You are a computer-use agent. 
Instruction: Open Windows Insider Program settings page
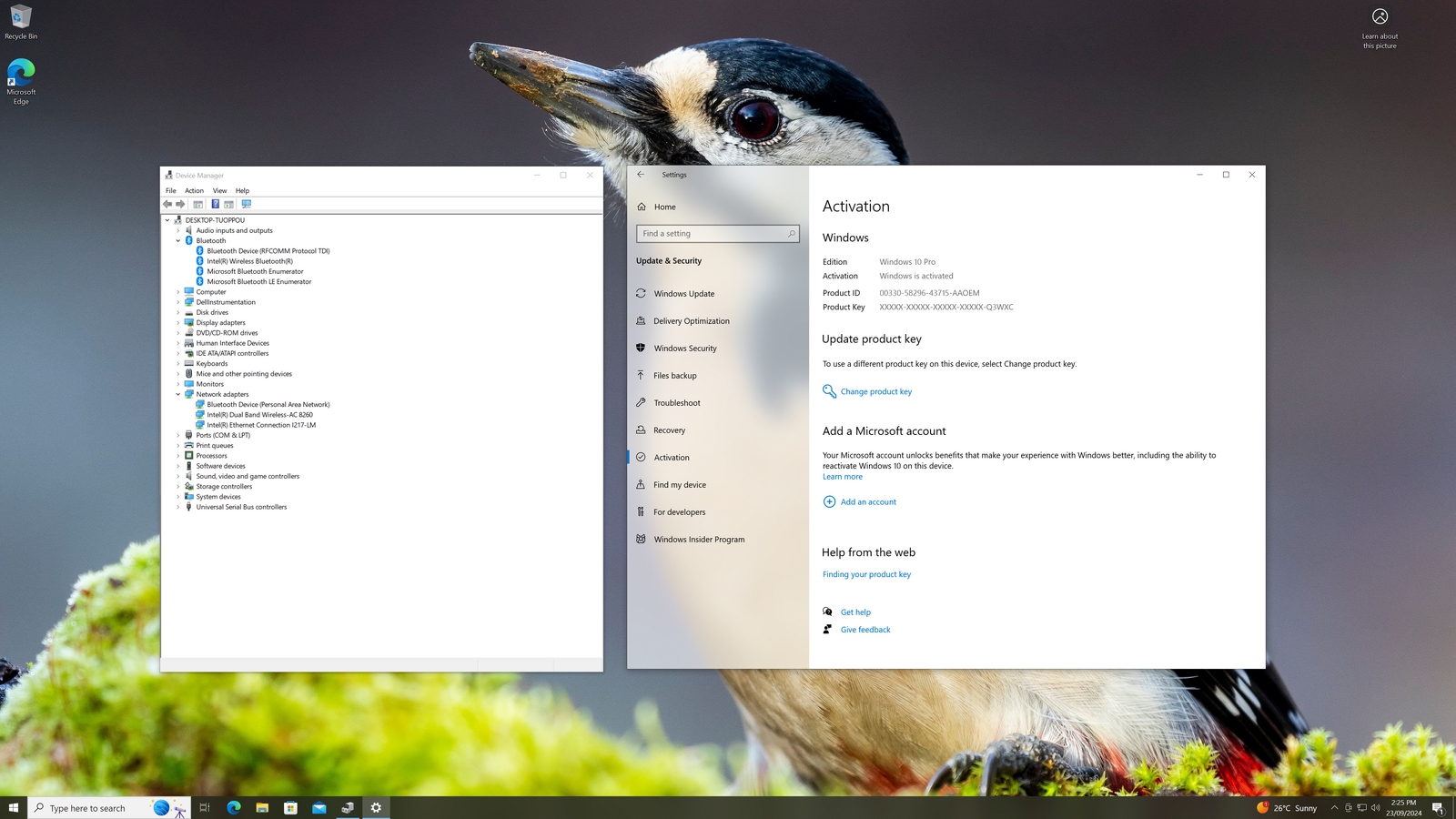(699, 540)
